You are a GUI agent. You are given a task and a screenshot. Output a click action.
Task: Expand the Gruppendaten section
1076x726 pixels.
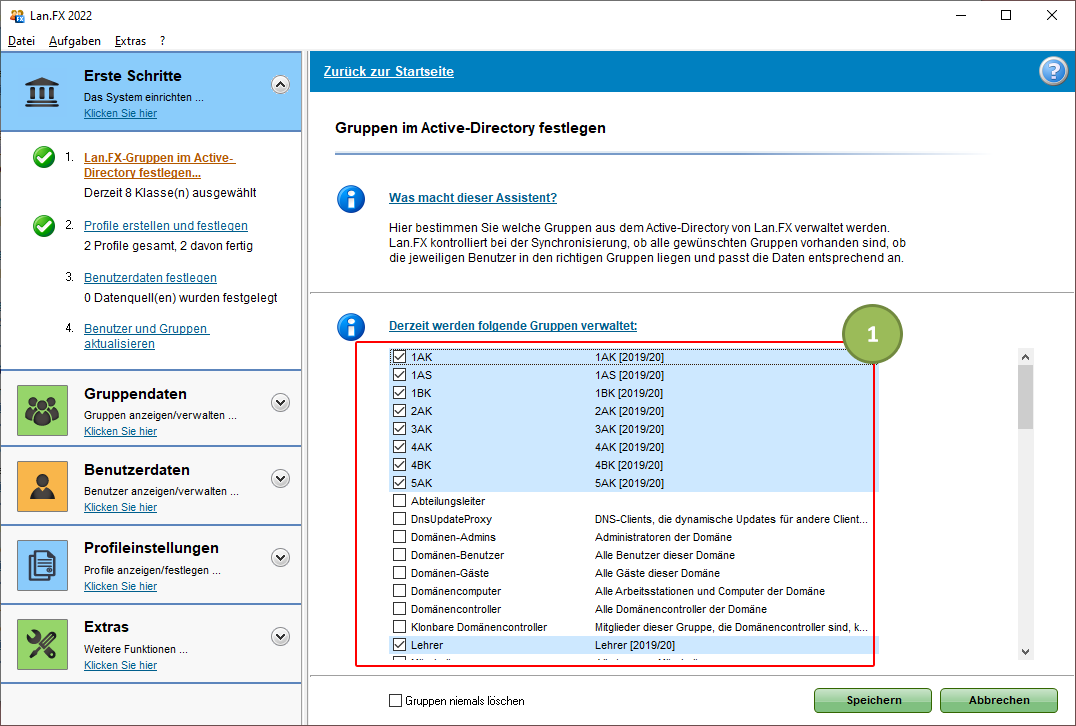coord(280,402)
